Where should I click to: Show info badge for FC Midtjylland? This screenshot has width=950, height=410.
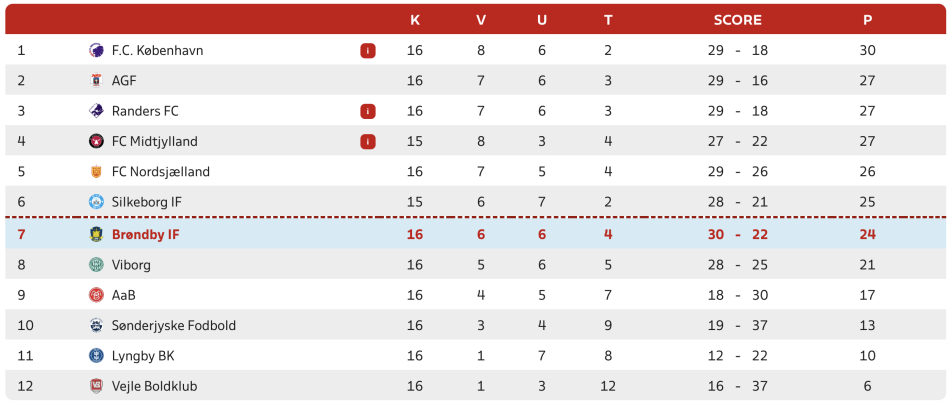pyautogui.click(x=368, y=142)
